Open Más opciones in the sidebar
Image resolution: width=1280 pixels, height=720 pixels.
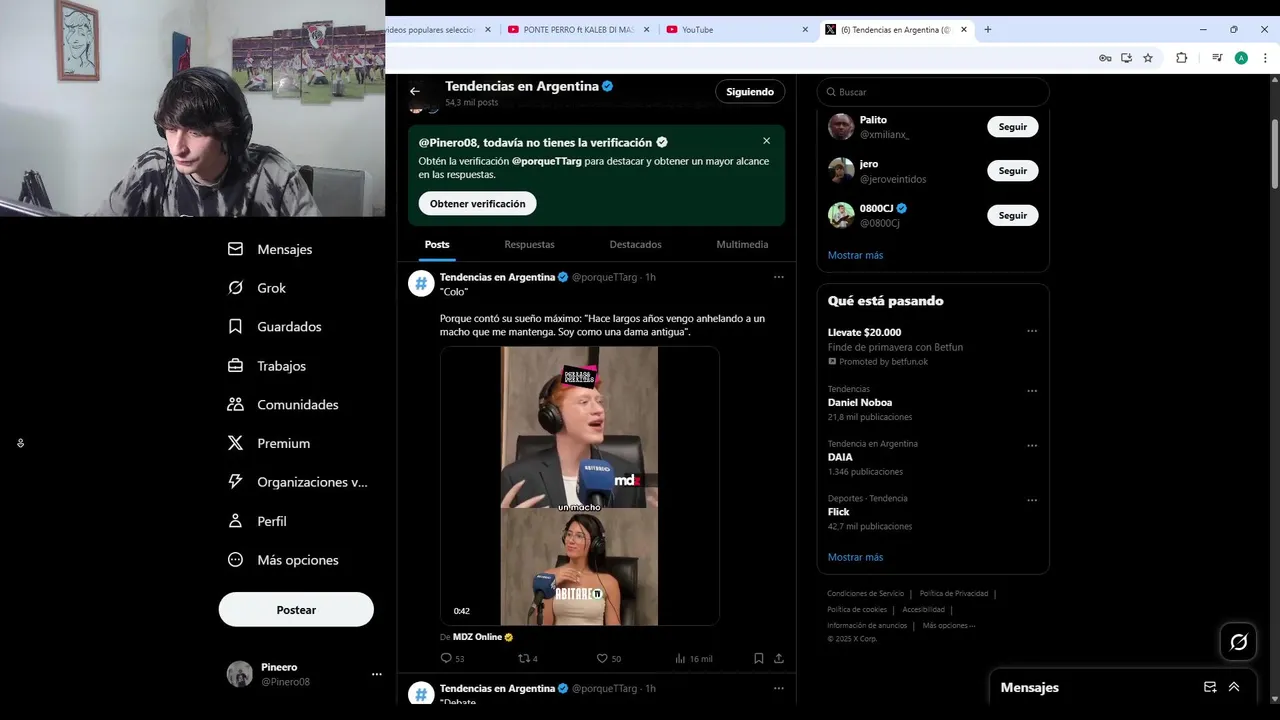pos(283,560)
